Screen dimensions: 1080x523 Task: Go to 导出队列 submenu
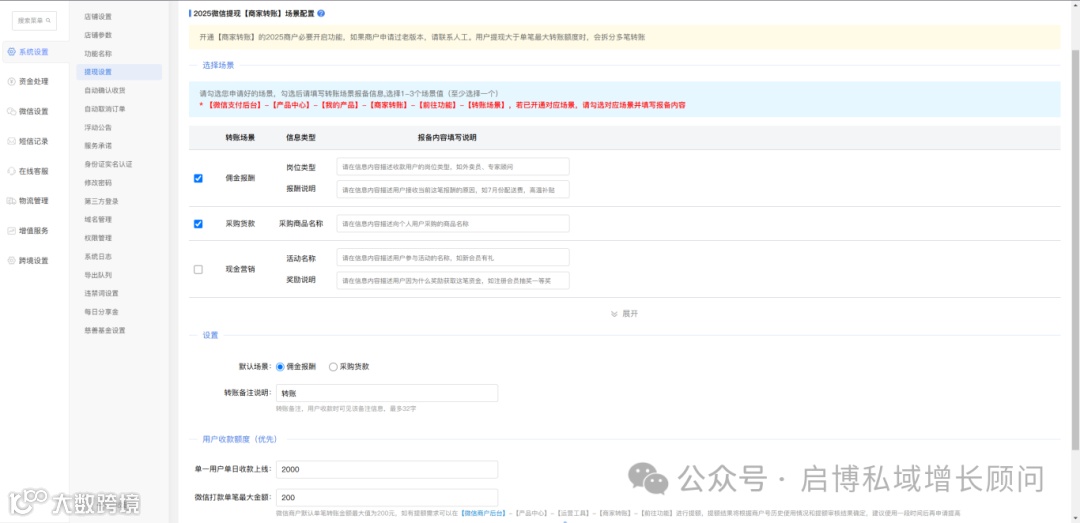click(x=98, y=275)
